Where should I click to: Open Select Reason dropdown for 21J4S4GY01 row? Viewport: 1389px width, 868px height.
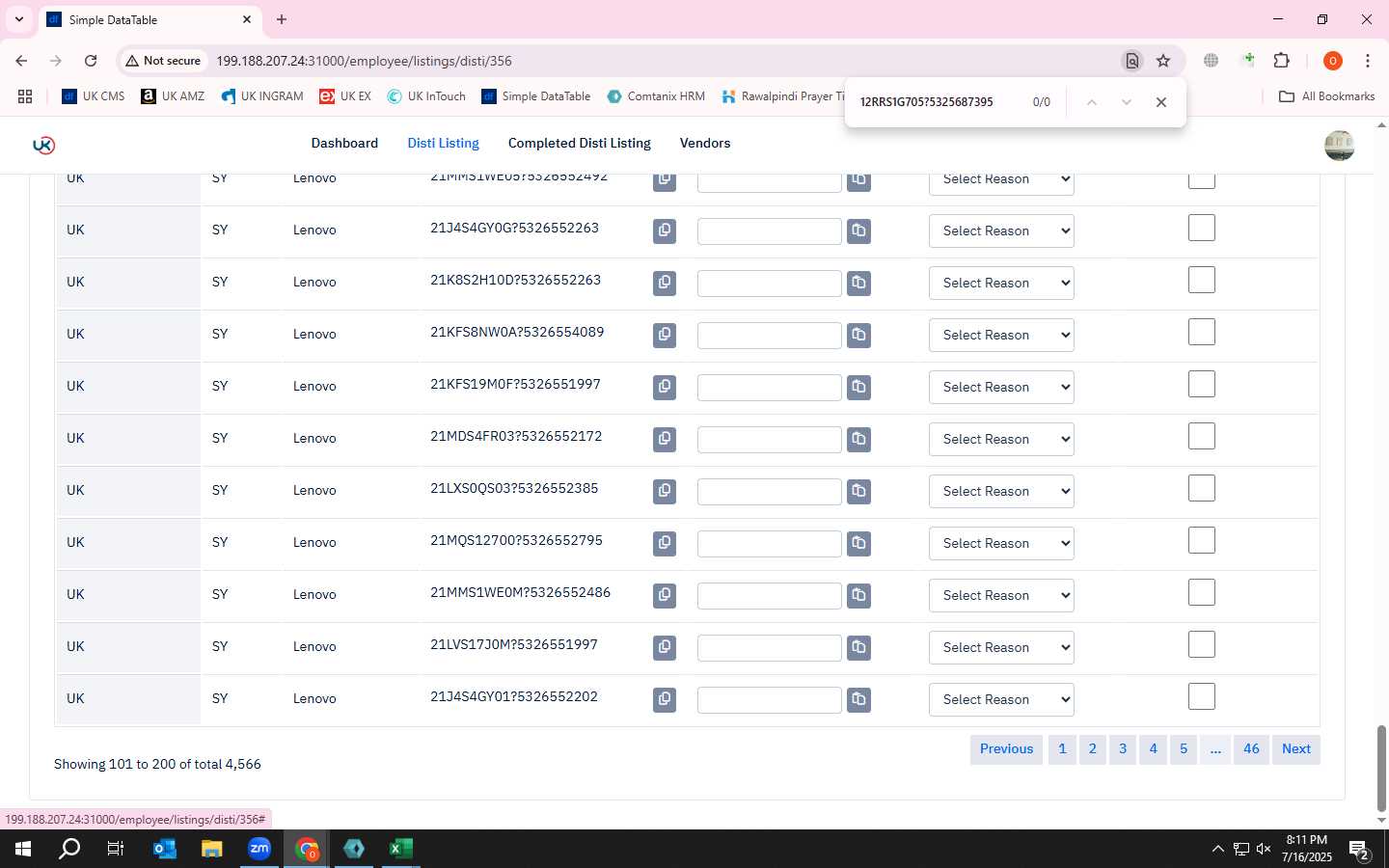click(x=1001, y=700)
